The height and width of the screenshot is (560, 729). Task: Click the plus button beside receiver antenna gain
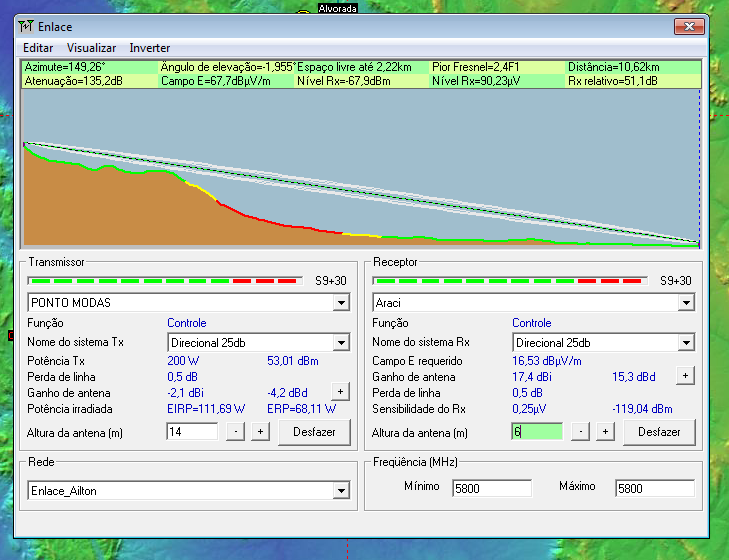685,376
